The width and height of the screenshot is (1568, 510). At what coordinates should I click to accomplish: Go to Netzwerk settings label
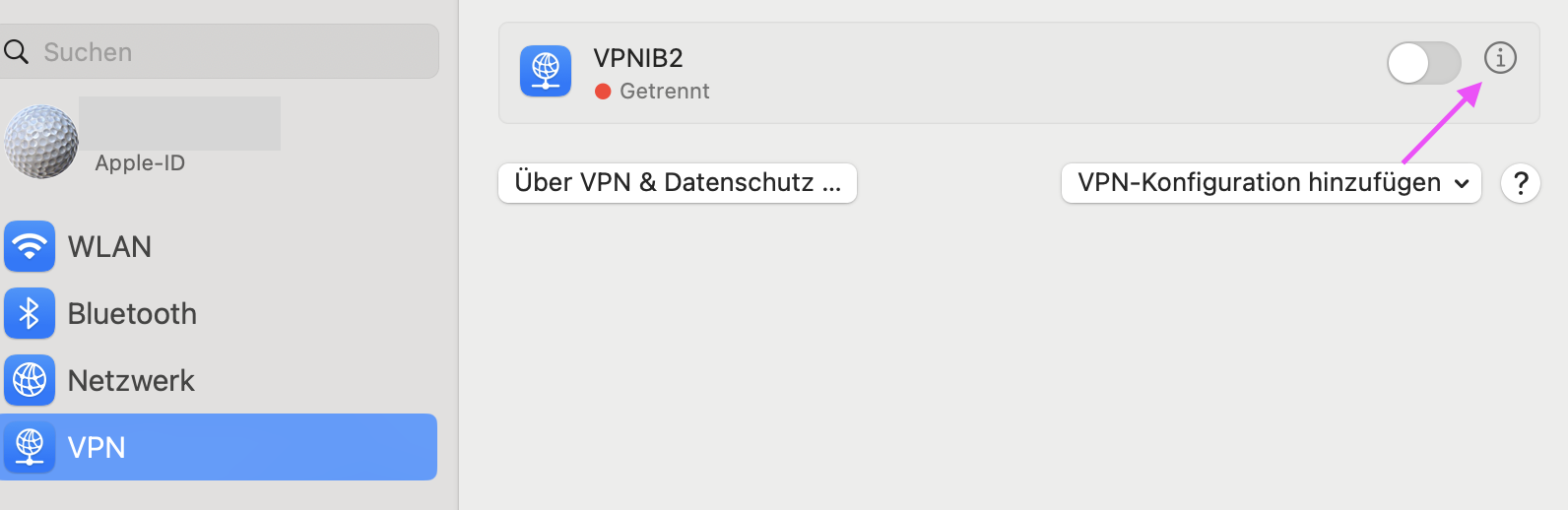coord(131,380)
